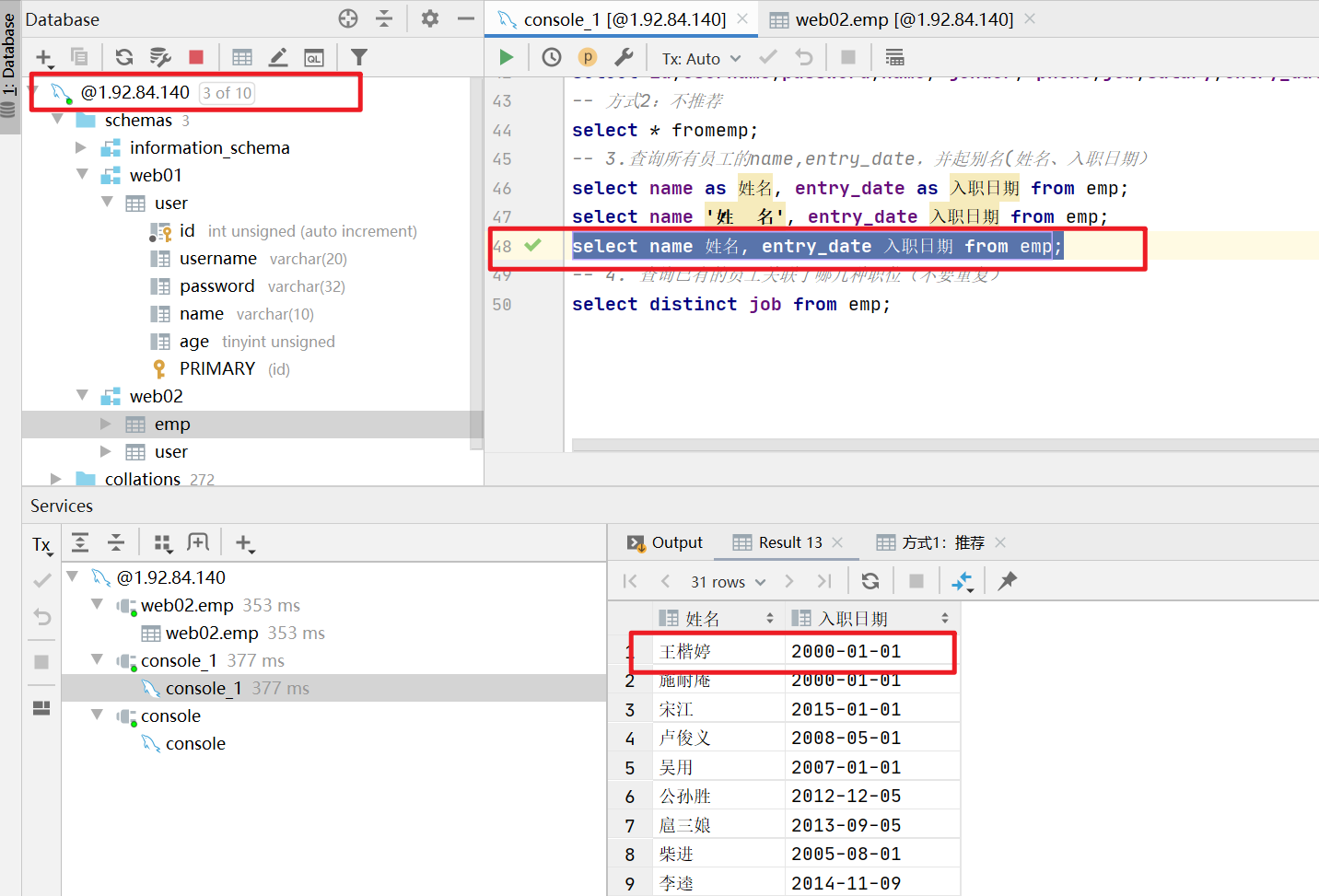This screenshot has width=1319, height=896.
Task: Open the query history clock icon
Action: tap(551, 58)
